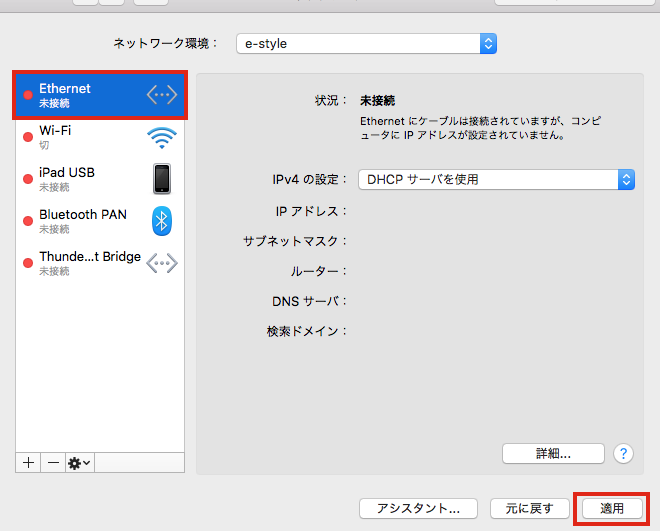Click the ルーター label

click(x=318, y=271)
